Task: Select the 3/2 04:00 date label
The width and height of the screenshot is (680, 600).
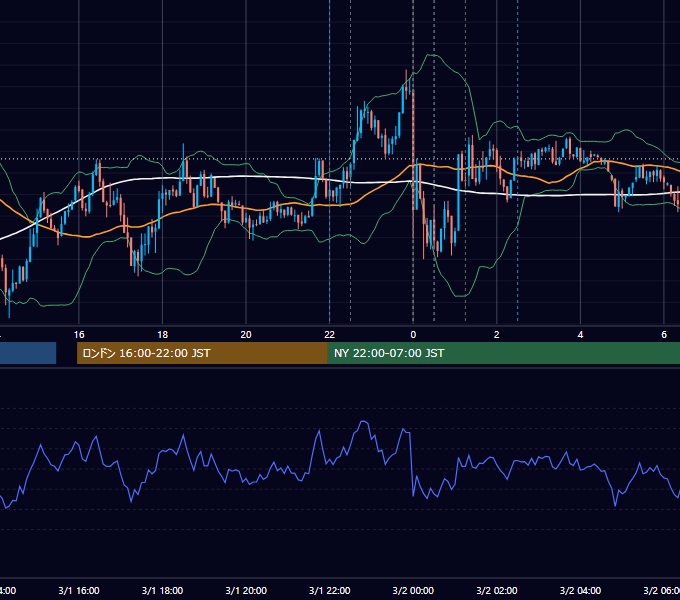Action: (x=580, y=590)
